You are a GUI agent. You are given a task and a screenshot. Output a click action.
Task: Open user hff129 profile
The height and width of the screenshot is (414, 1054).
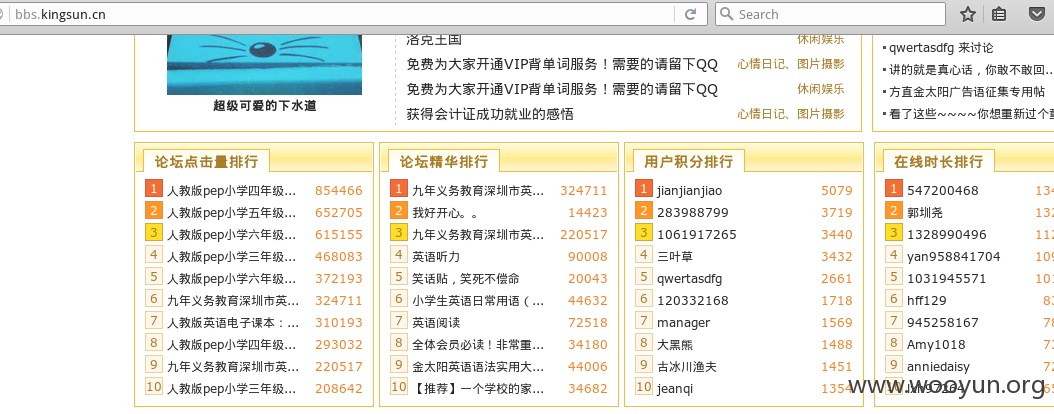coord(926,300)
